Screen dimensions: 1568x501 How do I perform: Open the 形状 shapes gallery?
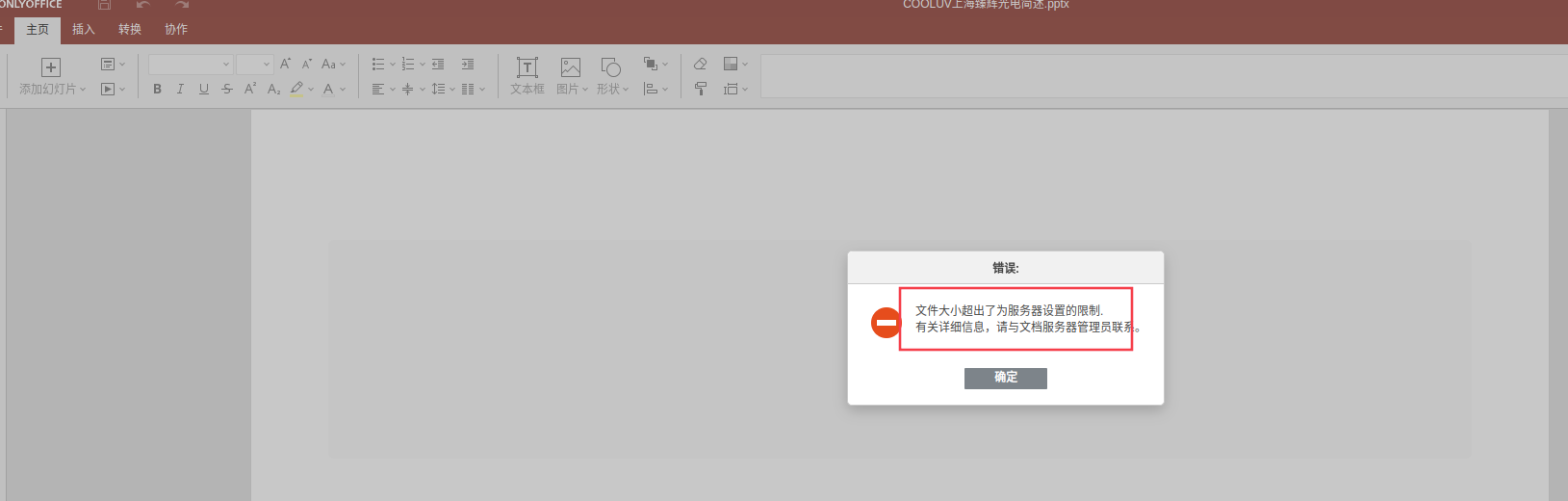(612, 76)
